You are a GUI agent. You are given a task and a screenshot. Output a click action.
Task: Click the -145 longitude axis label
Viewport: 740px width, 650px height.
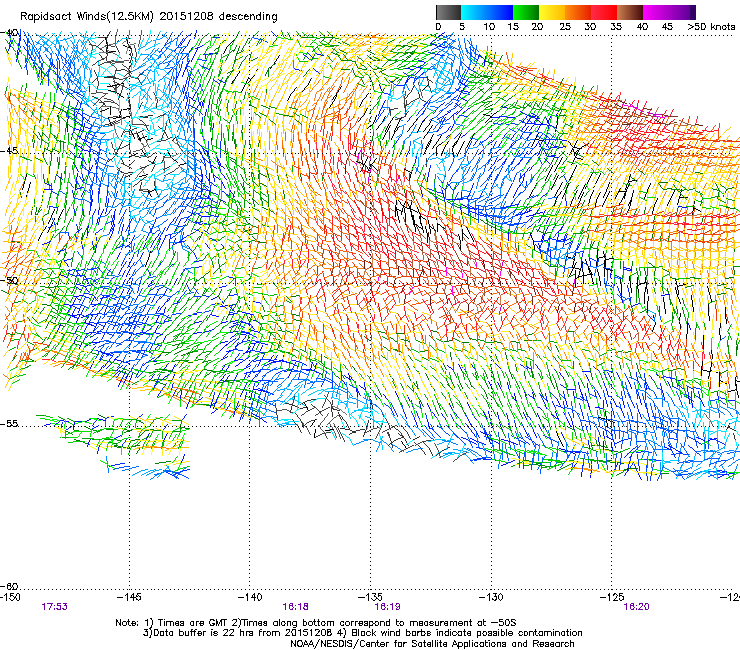point(129,597)
